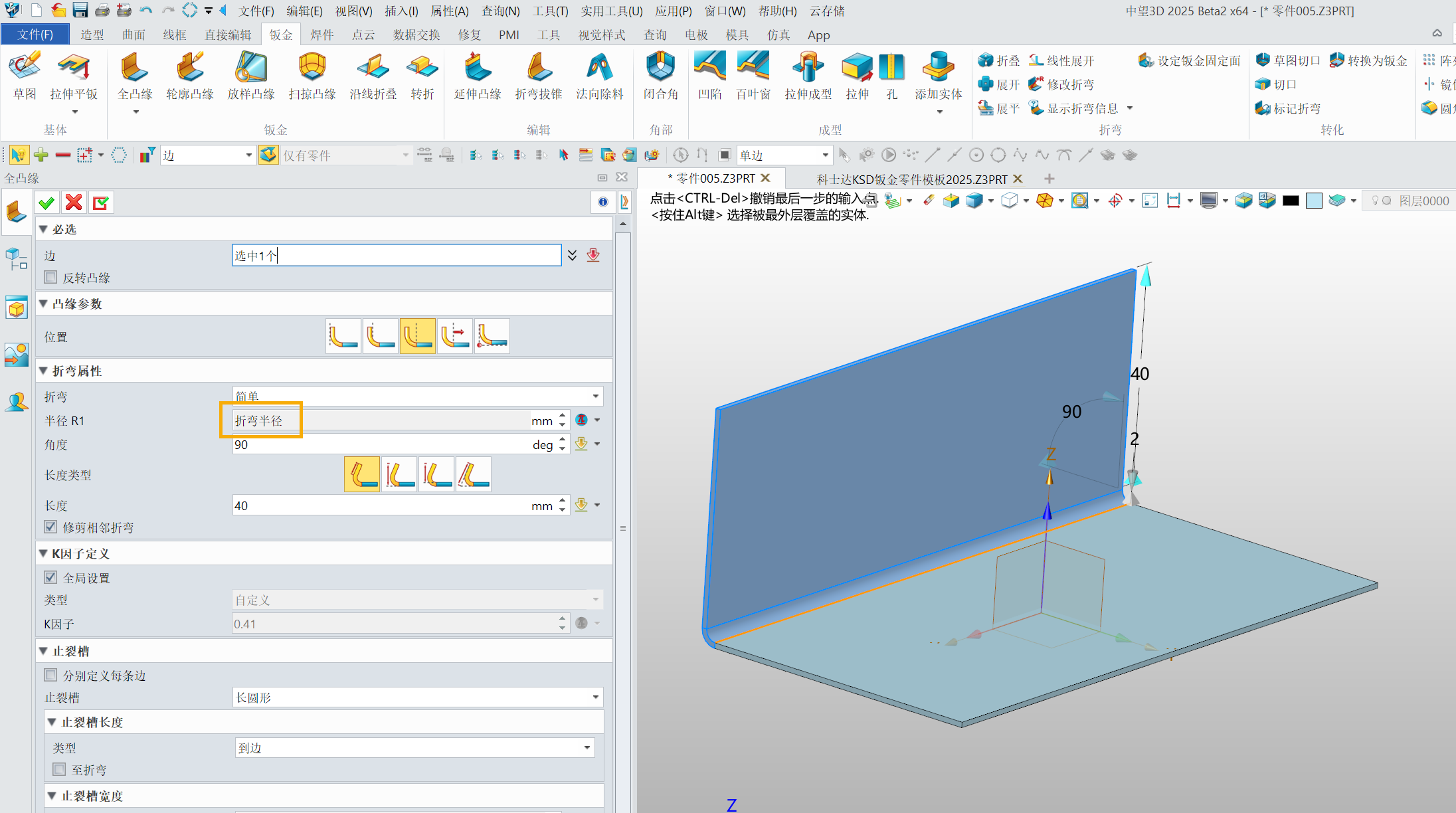1456x813 pixels.
Task: Open the 直接编辑 ribbon tab
Action: coord(228,35)
